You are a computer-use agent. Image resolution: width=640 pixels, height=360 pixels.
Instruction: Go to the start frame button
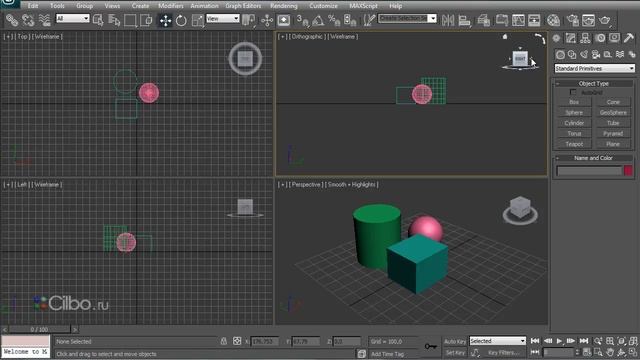coord(535,341)
